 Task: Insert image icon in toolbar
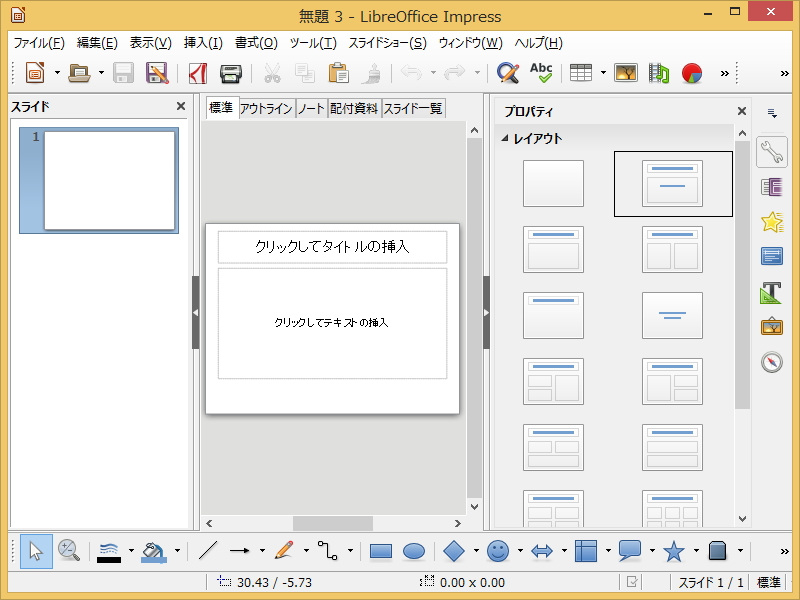[x=626, y=73]
